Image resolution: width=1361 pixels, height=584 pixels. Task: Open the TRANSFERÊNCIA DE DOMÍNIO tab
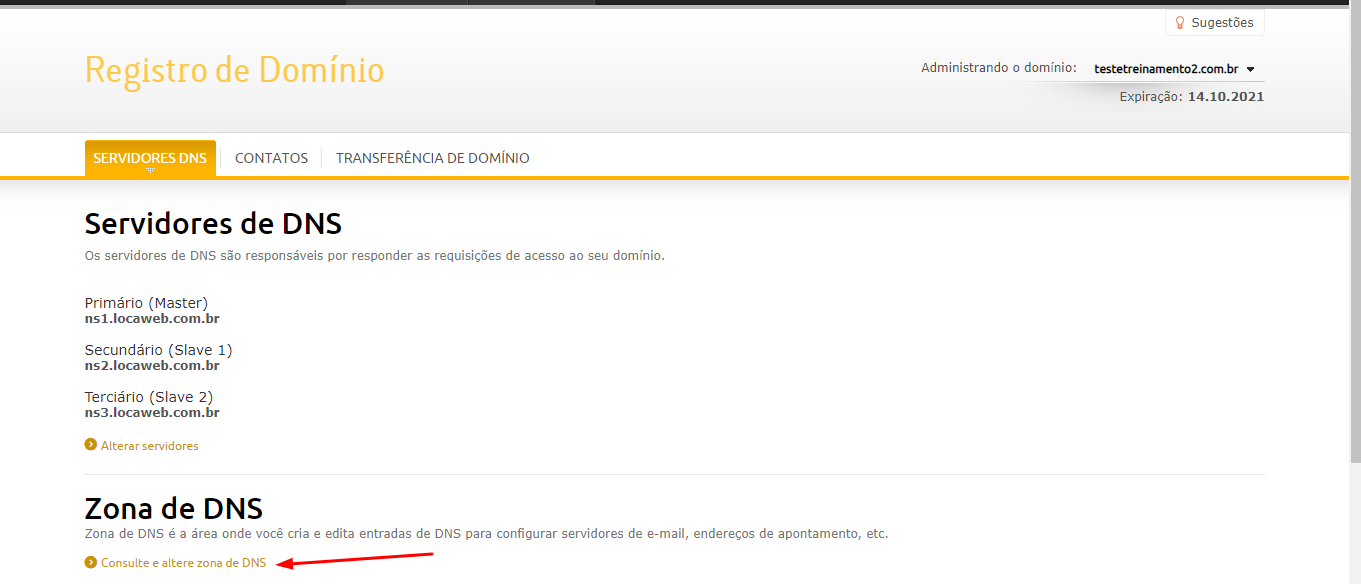pyautogui.click(x=433, y=158)
